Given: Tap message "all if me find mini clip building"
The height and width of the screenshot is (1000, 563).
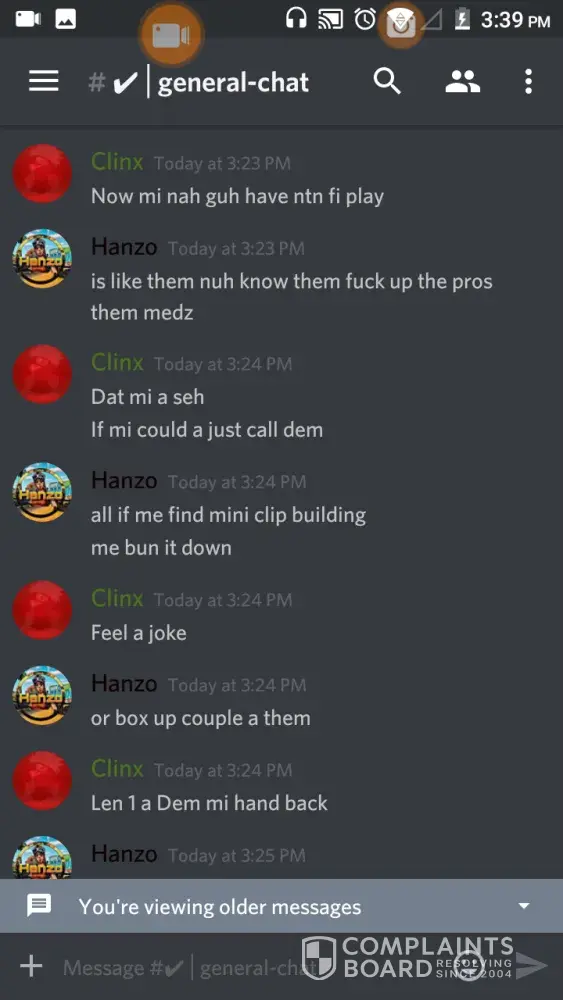Looking at the screenshot, I should point(228,515).
